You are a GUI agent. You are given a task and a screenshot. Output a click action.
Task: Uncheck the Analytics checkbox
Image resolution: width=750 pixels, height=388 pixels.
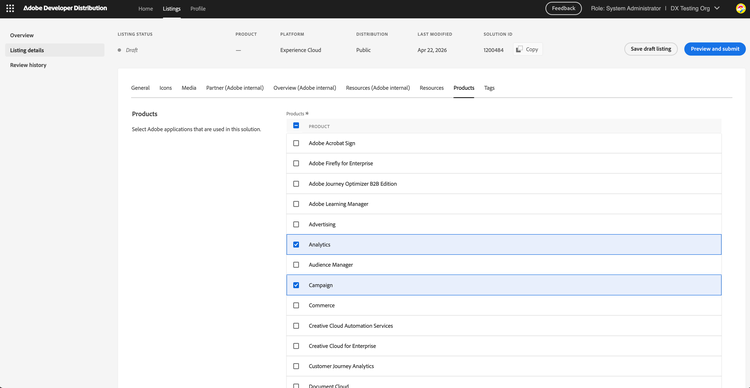[296, 244]
